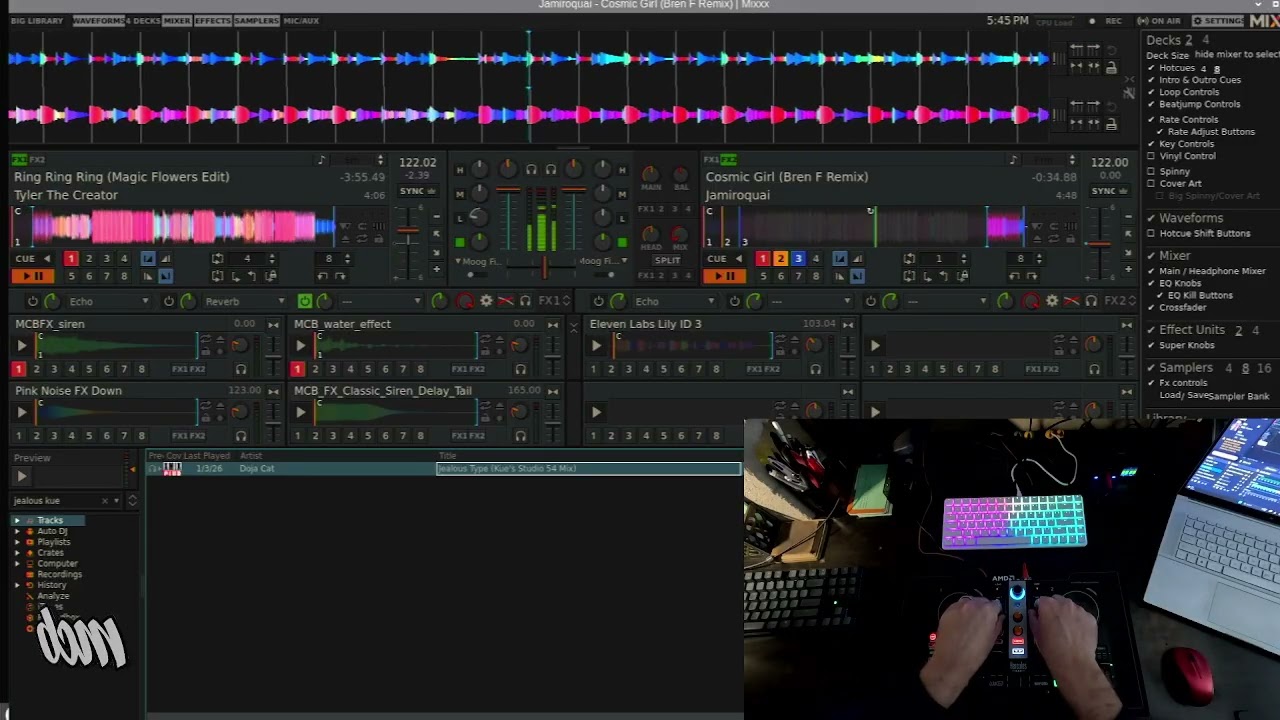Toggle right deck headphone cue in mixer

click(550, 170)
